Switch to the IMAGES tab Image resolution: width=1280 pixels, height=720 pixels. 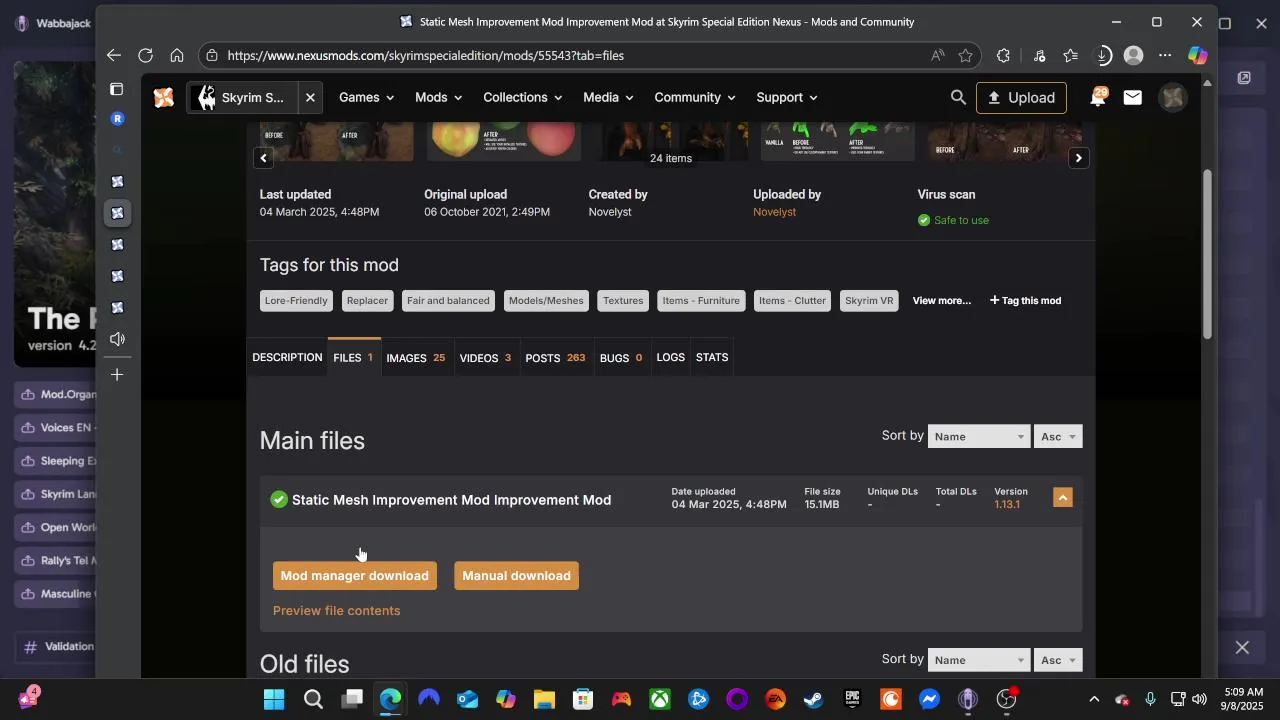(416, 358)
